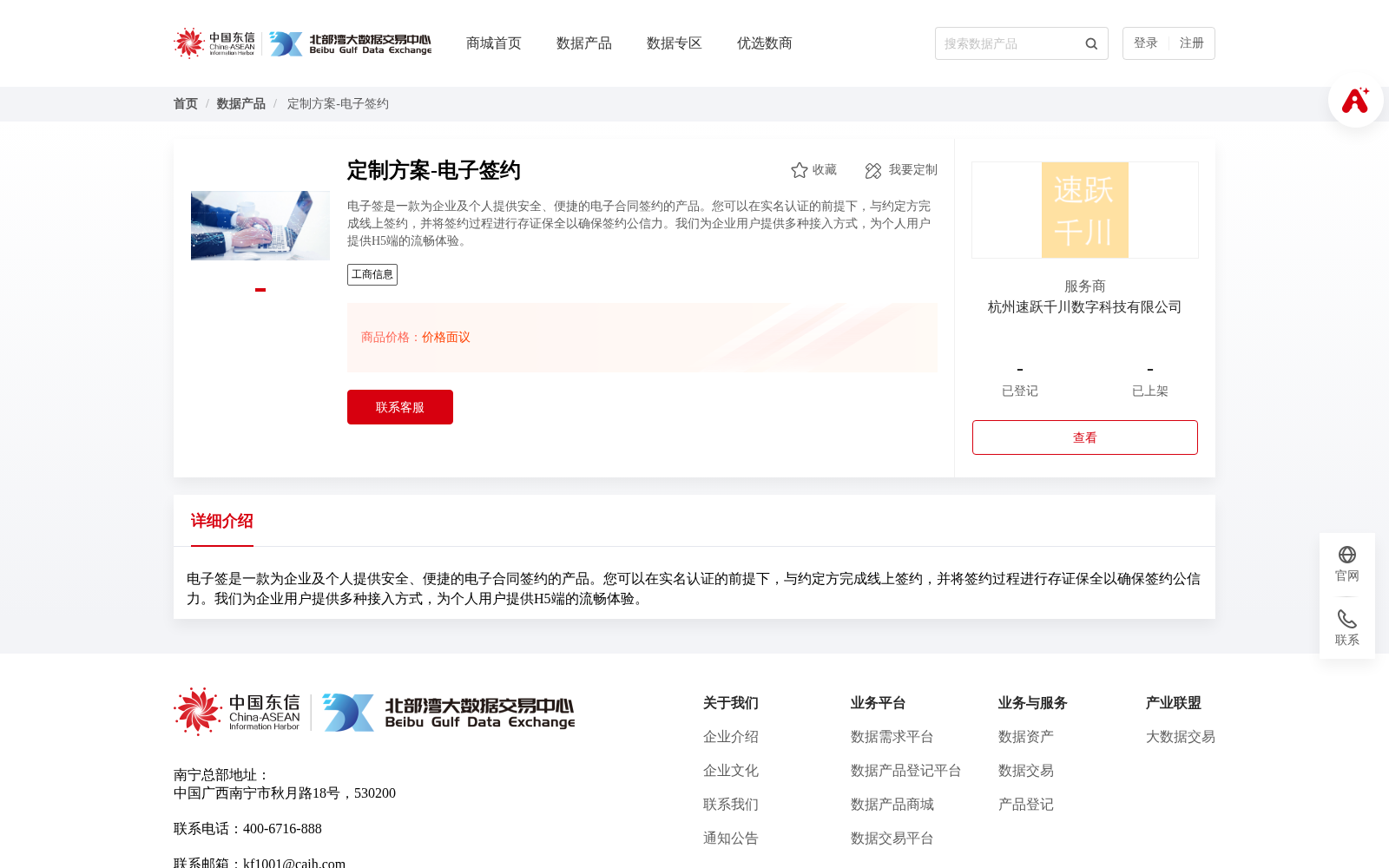Select the 详细介绍 tab
Viewport: 1389px width, 868px height.
point(222,521)
